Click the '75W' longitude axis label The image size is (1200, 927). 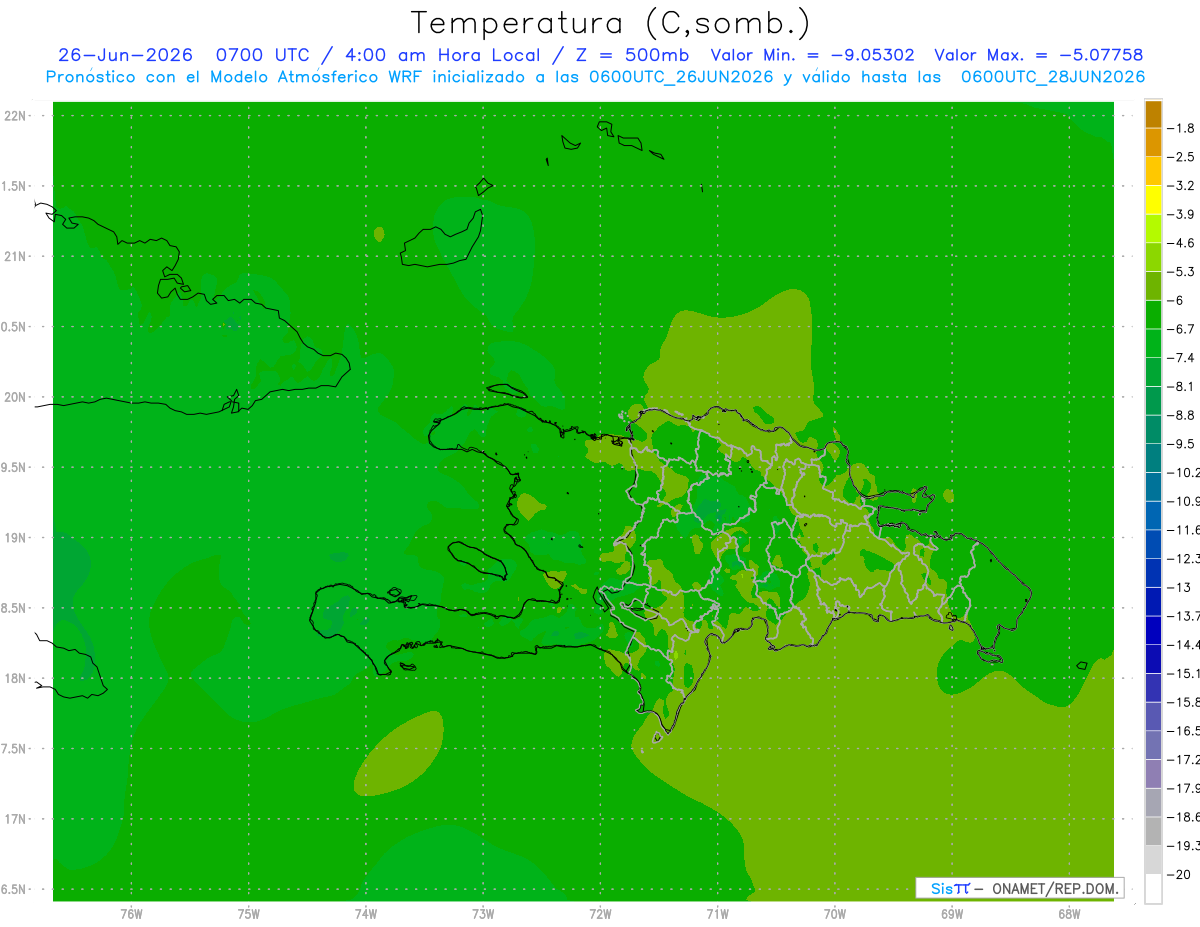249,914
